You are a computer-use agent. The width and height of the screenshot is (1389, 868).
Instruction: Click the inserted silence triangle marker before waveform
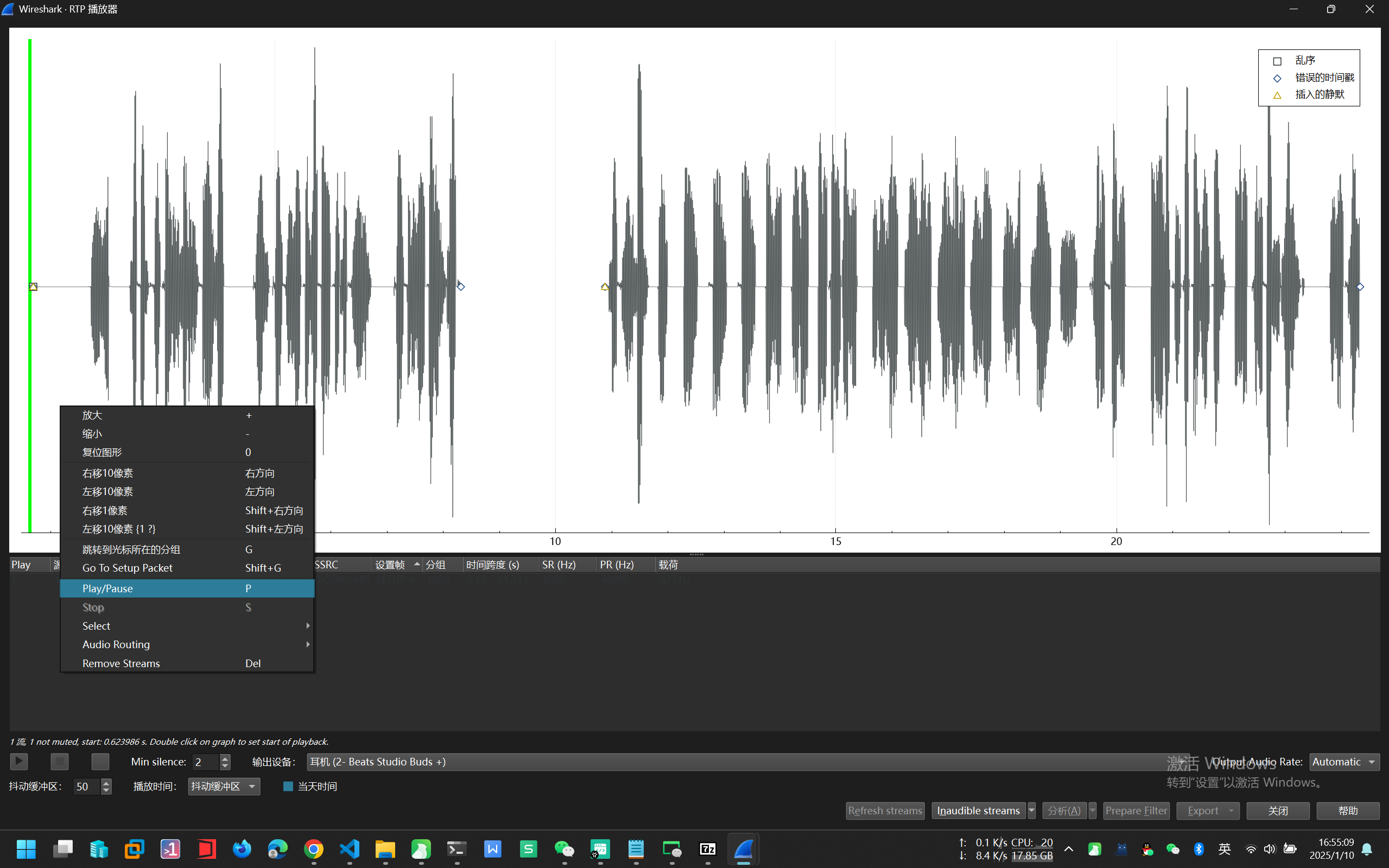tap(604, 287)
